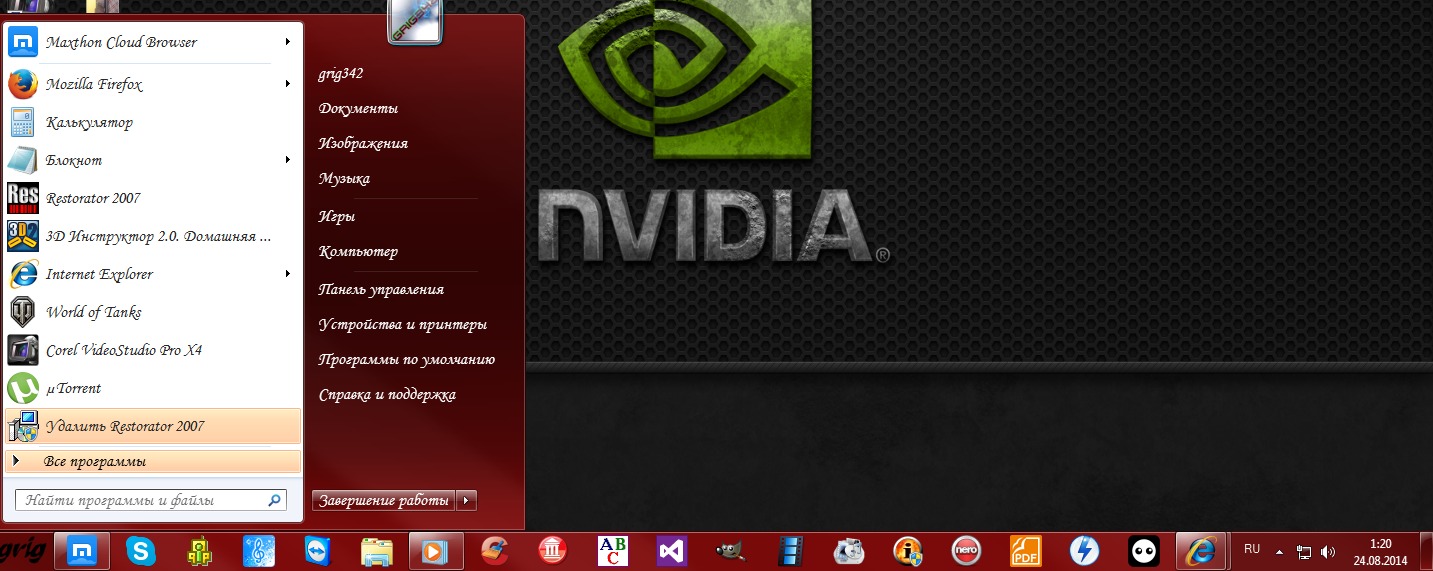Open the blue lightning bolt app on taskbar

coord(1084,551)
